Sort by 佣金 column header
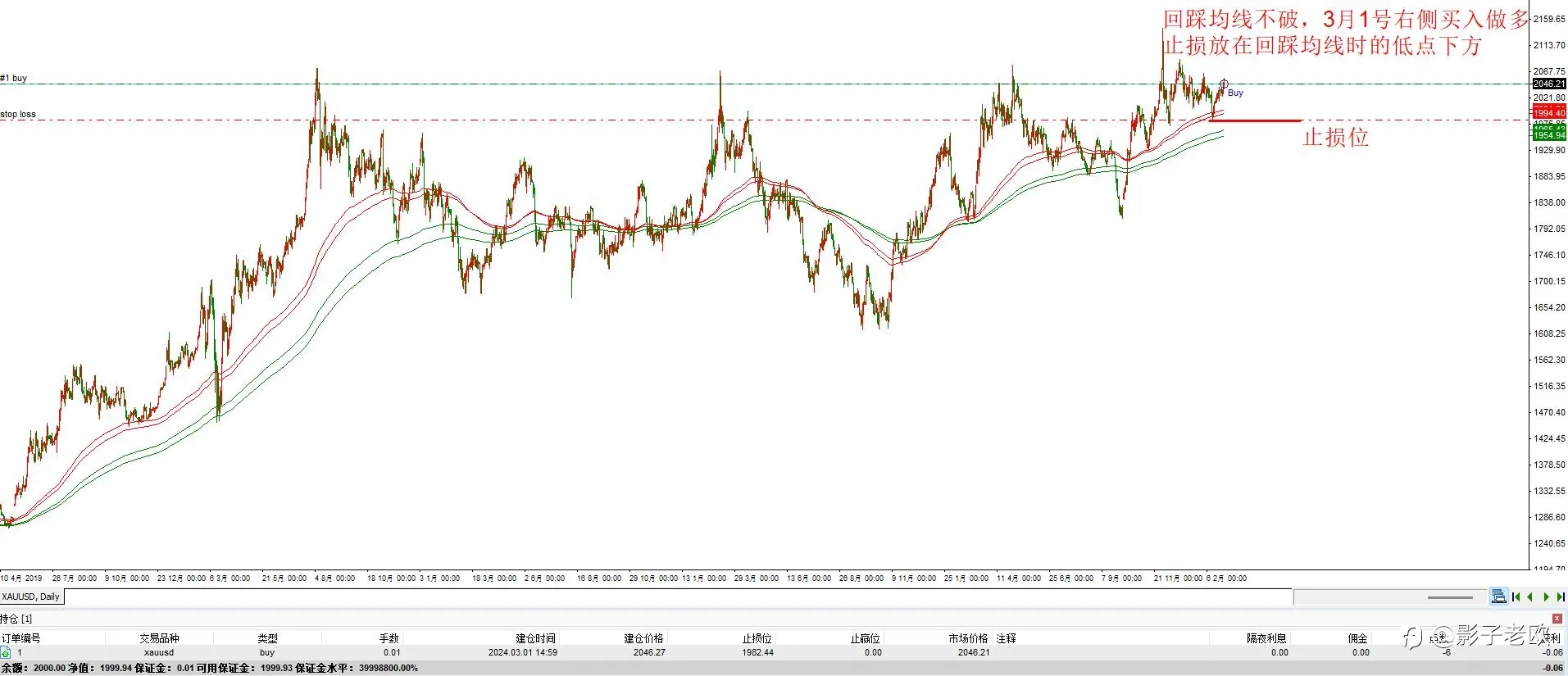Viewport: 1568px width, 676px height. 1358,638
